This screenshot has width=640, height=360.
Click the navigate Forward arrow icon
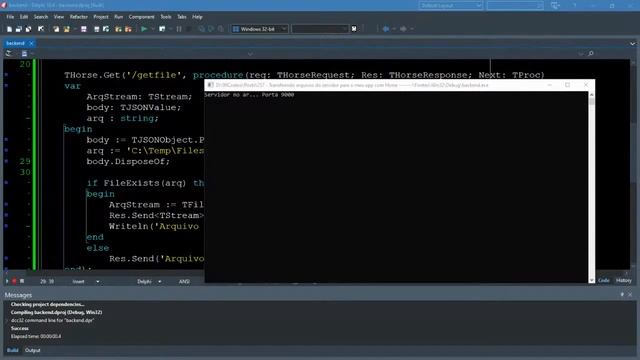pos(403,29)
